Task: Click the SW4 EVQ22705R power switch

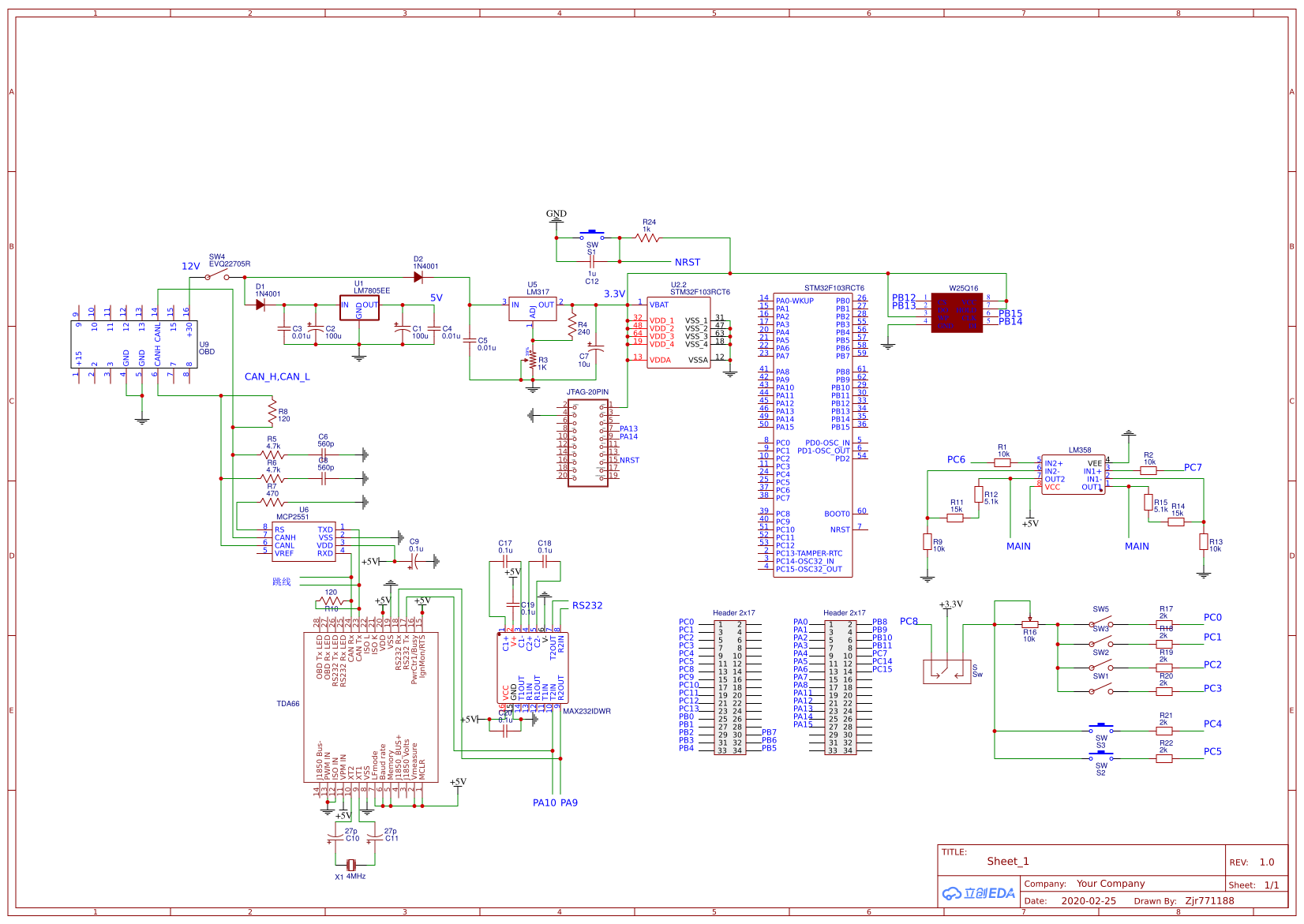Action: [216, 276]
